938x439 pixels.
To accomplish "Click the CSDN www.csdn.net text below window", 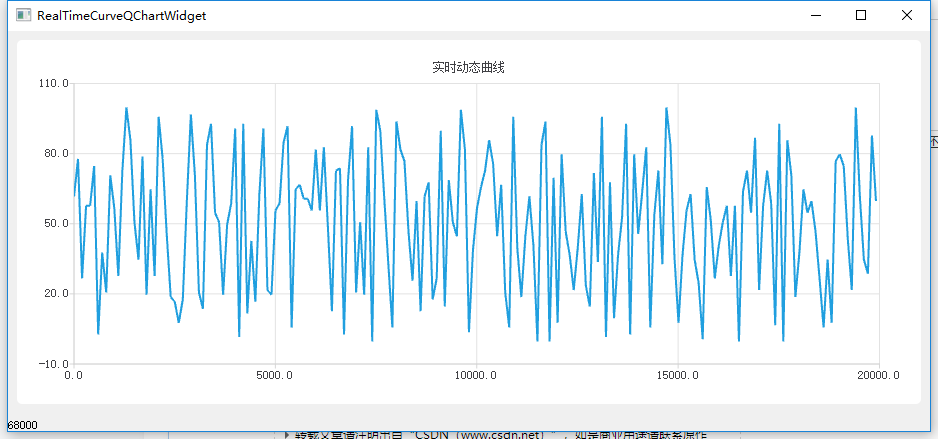I will pos(480,435).
